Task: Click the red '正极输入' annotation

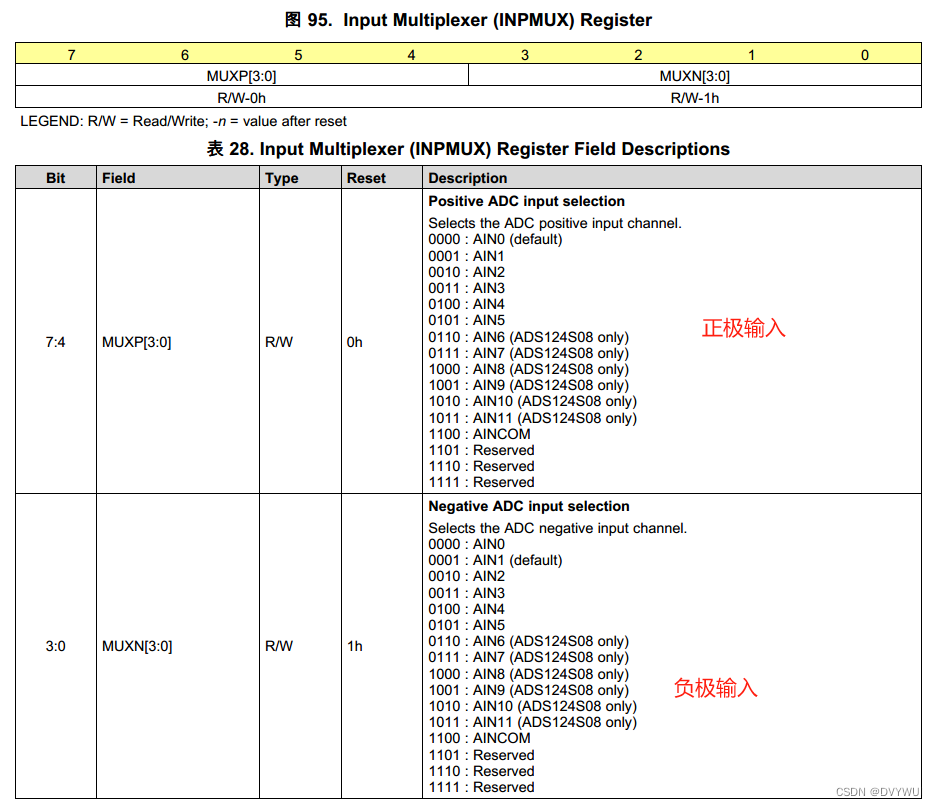Action: pyautogui.click(x=744, y=329)
